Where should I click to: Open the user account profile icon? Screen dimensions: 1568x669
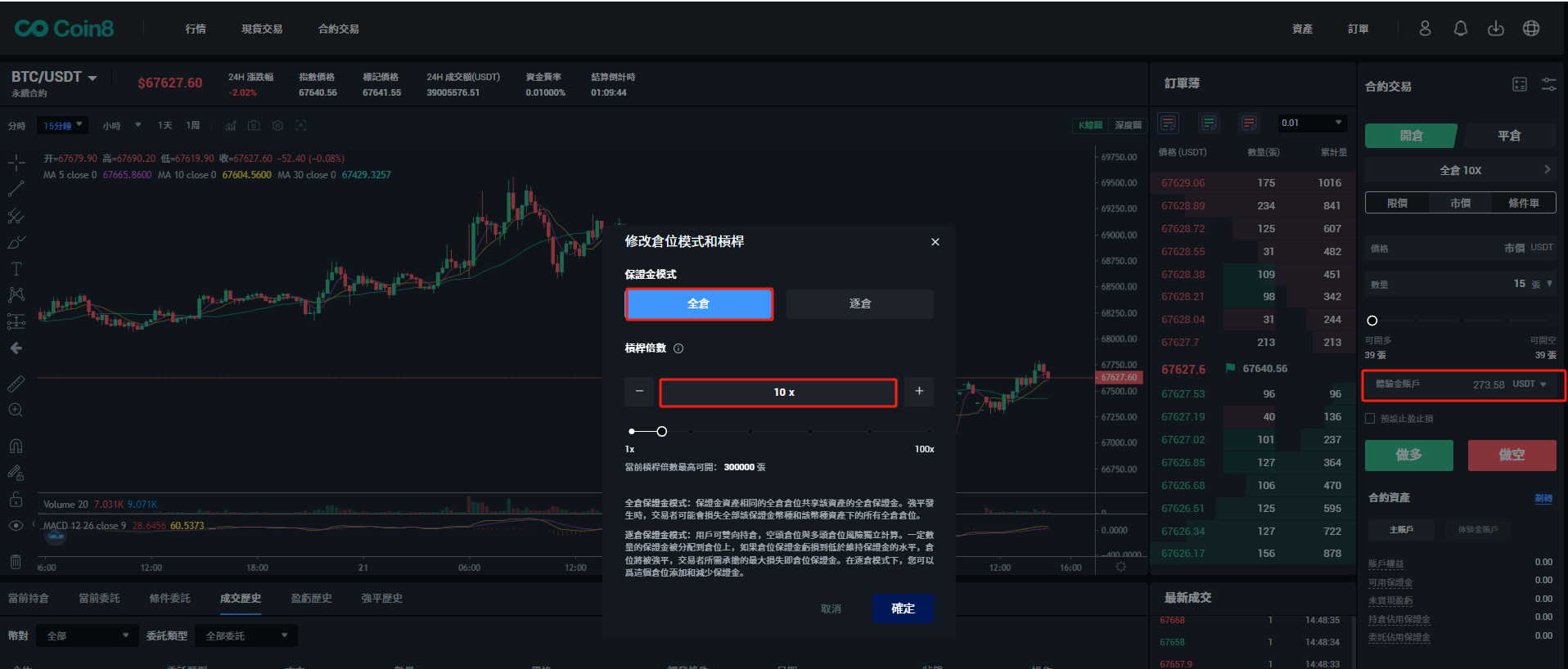coord(1425,29)
